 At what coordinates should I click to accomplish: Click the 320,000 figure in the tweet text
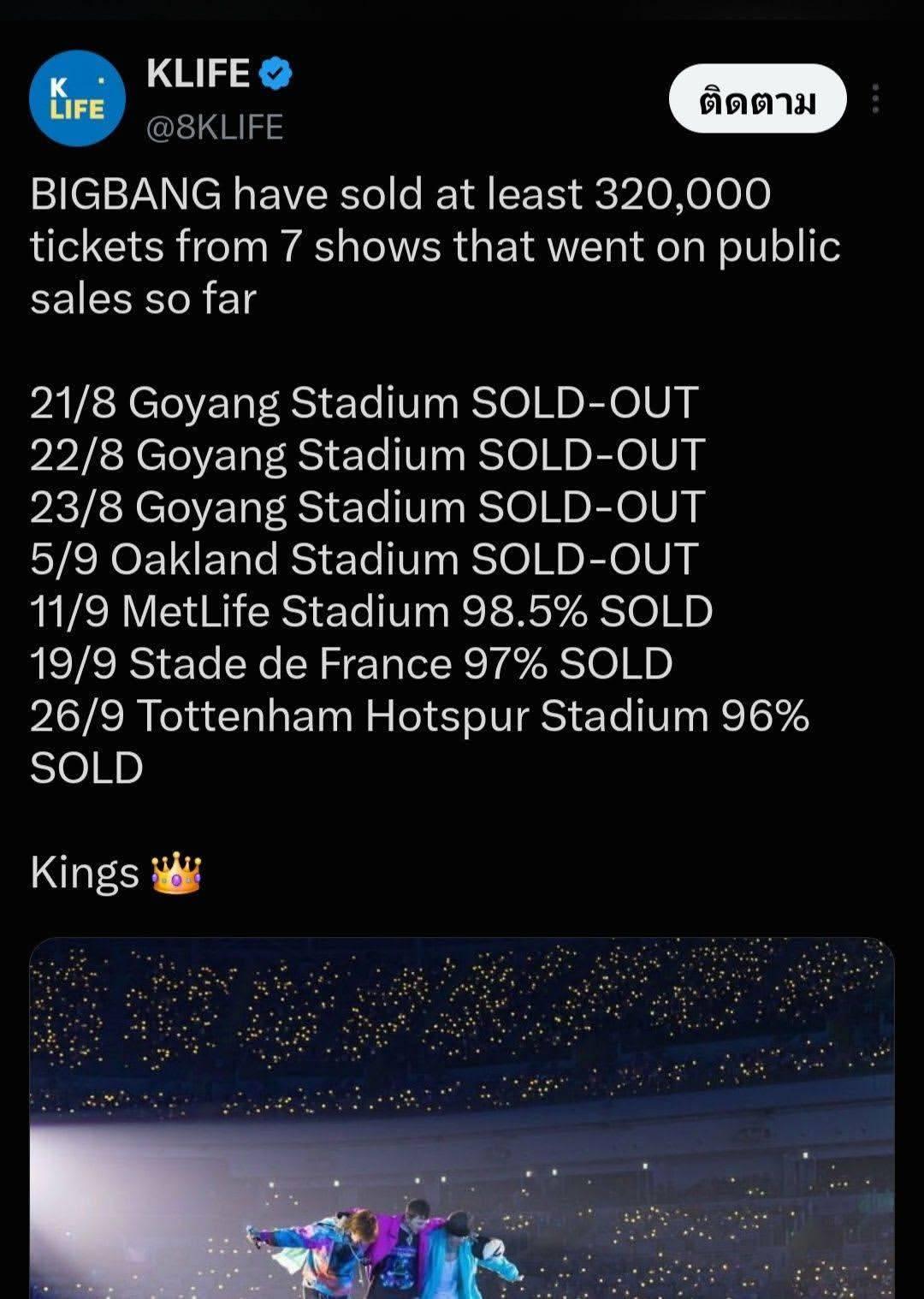click(683, 194)
